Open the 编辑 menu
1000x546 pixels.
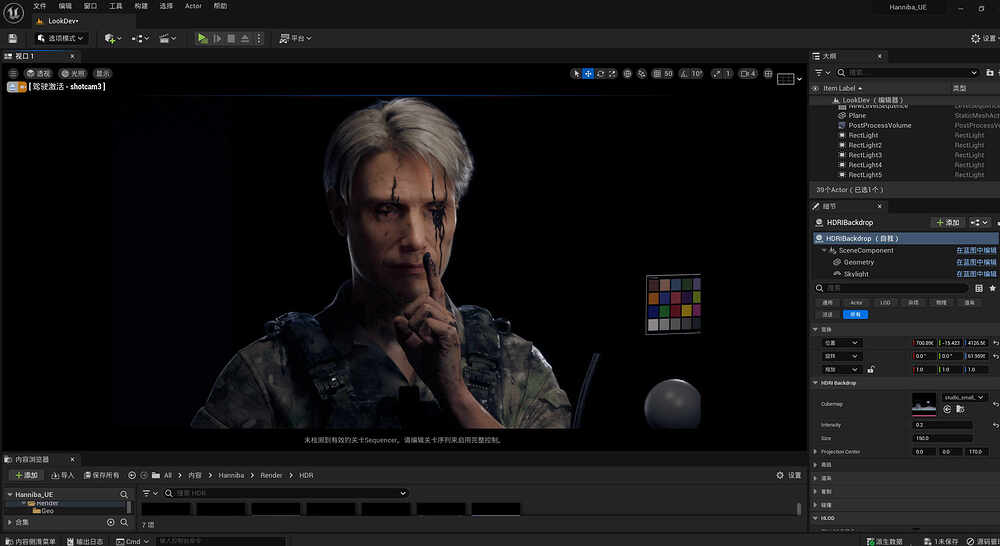[x=65, y=6]
